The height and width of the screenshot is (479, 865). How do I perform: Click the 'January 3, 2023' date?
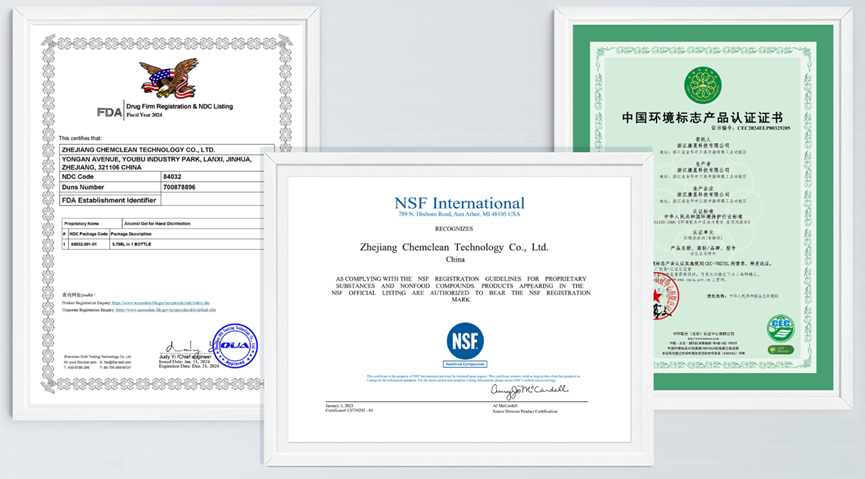(339, 406)
